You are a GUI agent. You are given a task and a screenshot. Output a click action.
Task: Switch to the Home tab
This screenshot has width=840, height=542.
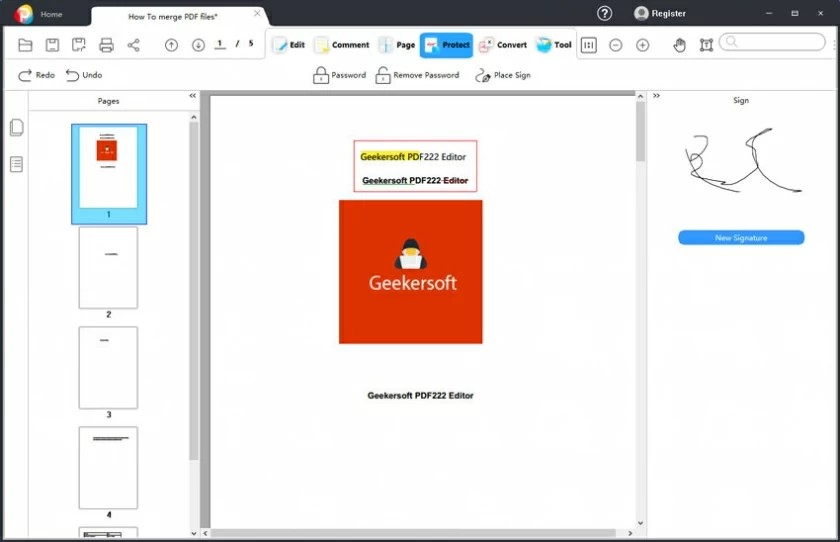click(51, 14)
